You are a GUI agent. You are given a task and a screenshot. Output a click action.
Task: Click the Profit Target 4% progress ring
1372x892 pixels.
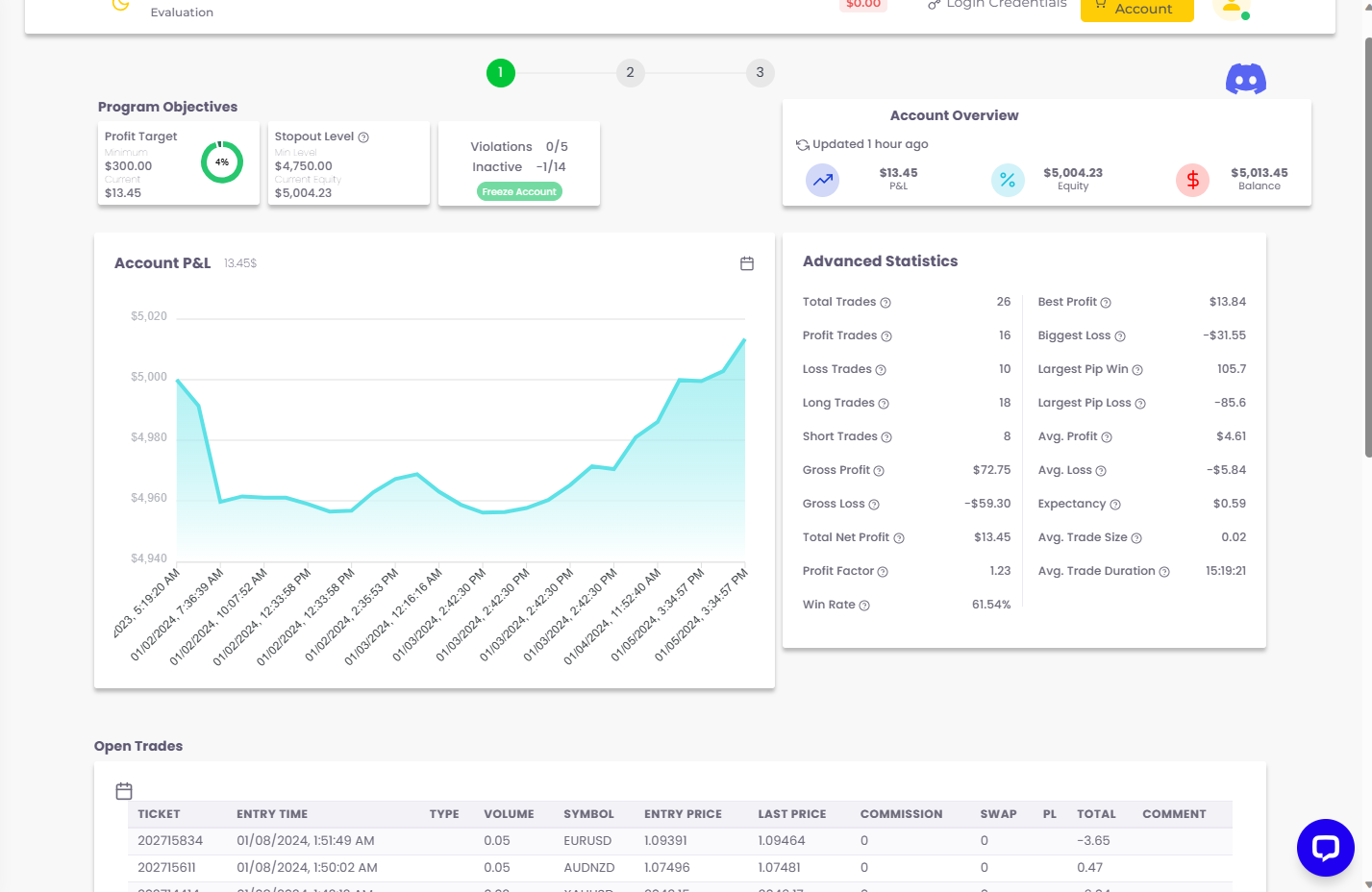pyautogui.click(x=222, y=162)
